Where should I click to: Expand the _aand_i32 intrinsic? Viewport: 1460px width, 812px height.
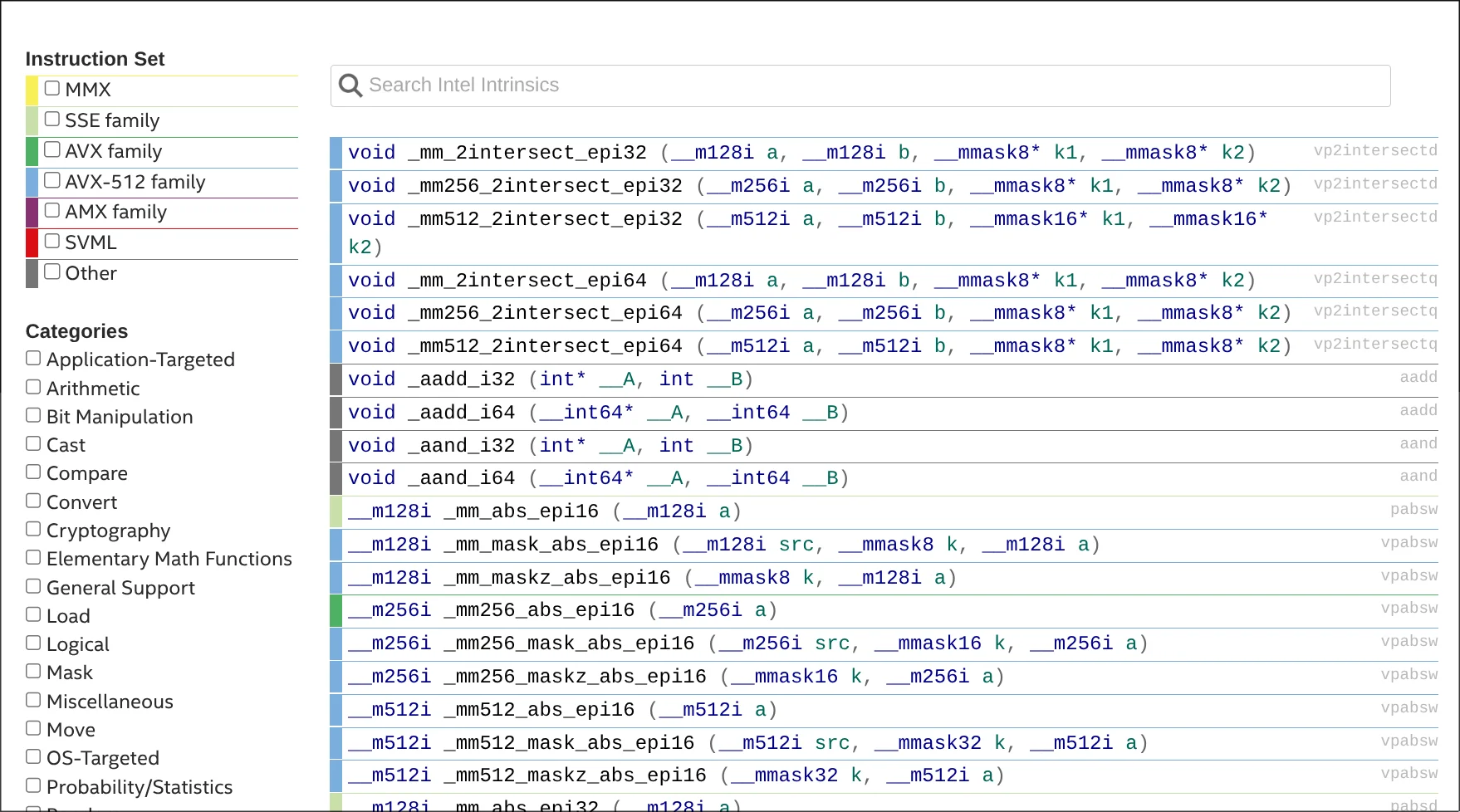[x=884, y=446]
